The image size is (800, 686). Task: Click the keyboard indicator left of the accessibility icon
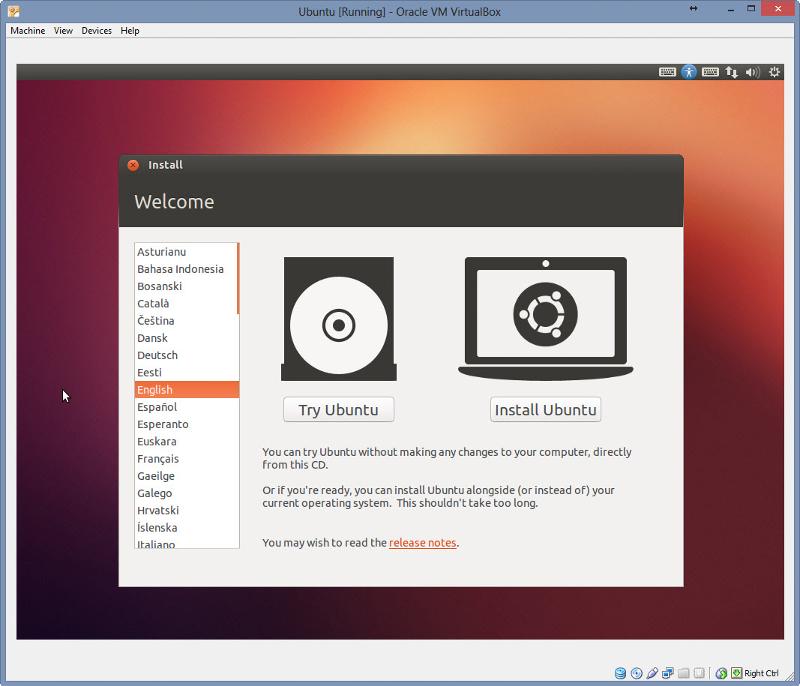pyautogui.click(x=667, y=72)
